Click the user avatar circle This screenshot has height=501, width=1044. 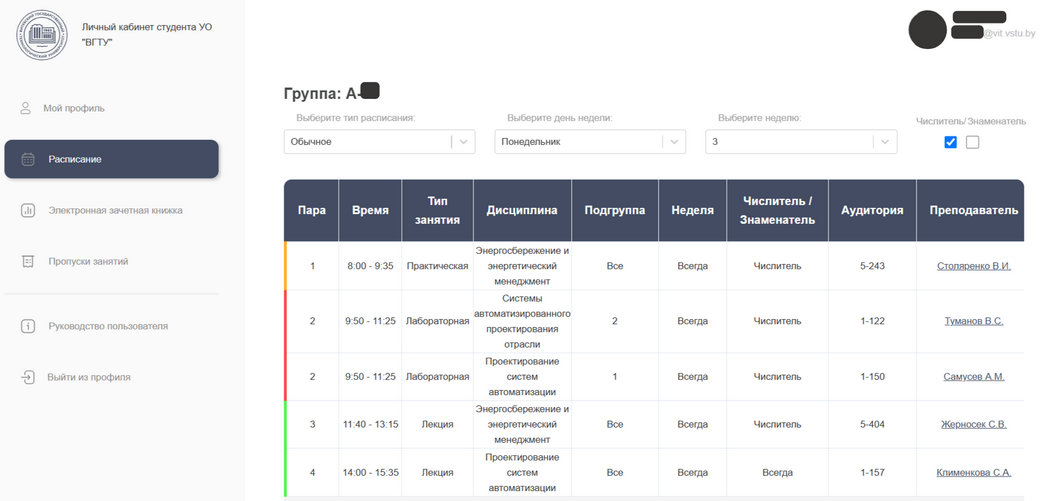tap(927, 29)
